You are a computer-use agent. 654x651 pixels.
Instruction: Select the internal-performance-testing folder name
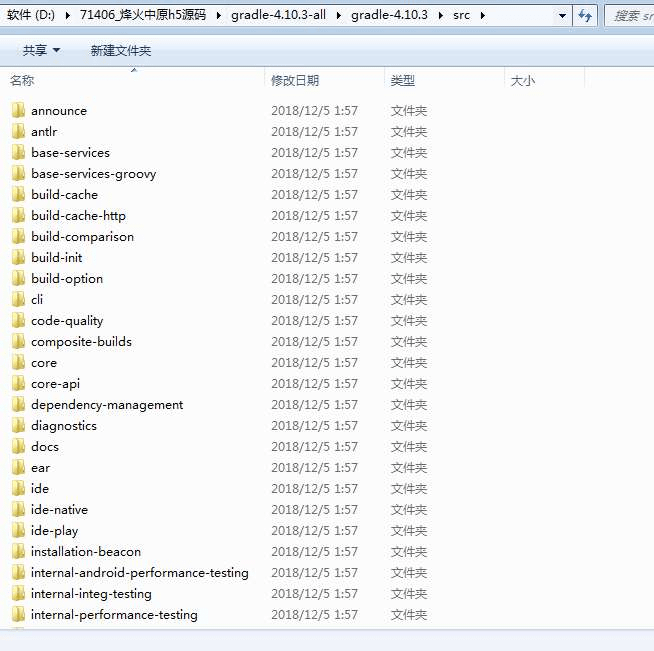click(114, 615)
